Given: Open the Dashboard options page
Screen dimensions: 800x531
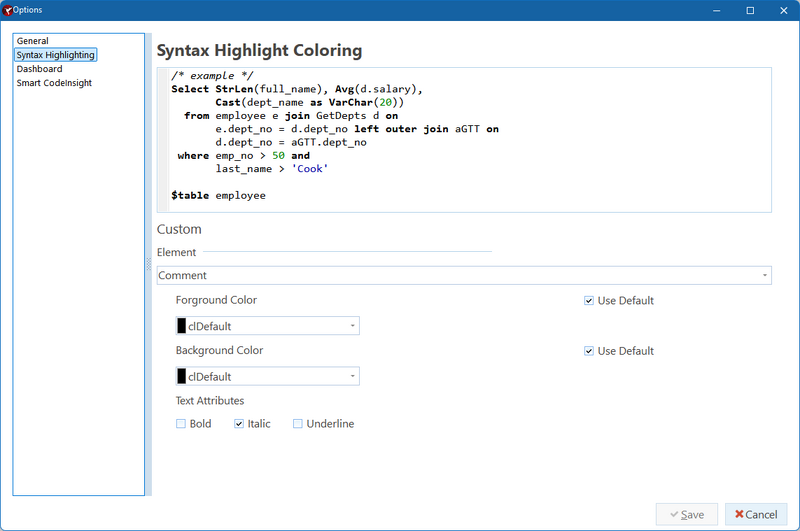Looking at the screenshot, I should (x=39, y=69).
